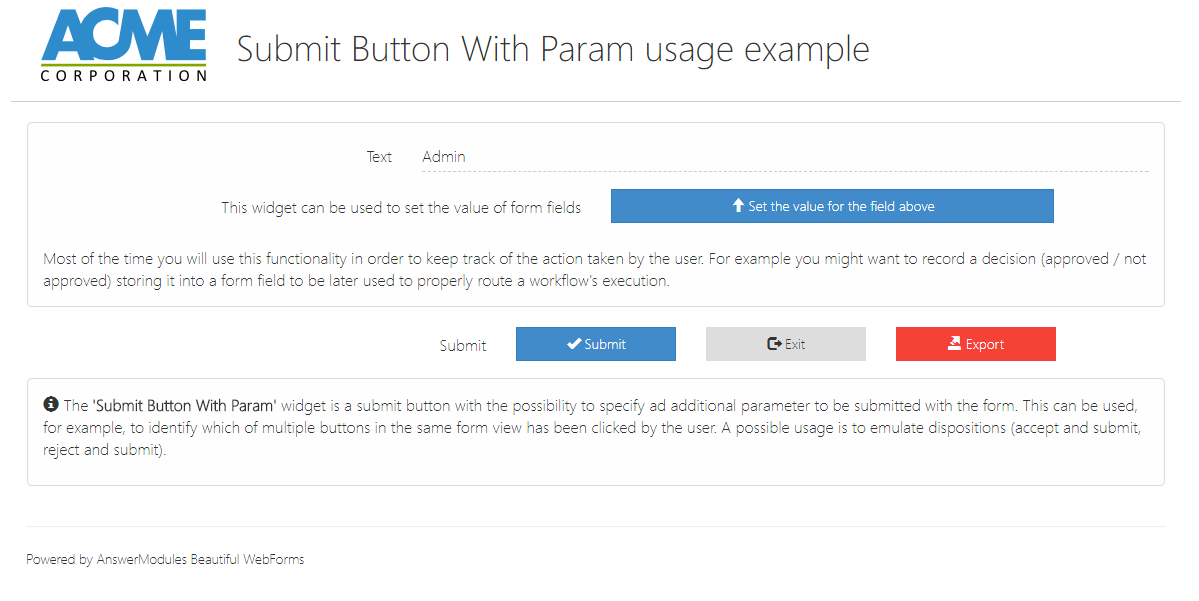This screenshot has width=1199, height=601.
Task: Click the 'CORPORATION' text under the logo
Action: tap(124, 75)
